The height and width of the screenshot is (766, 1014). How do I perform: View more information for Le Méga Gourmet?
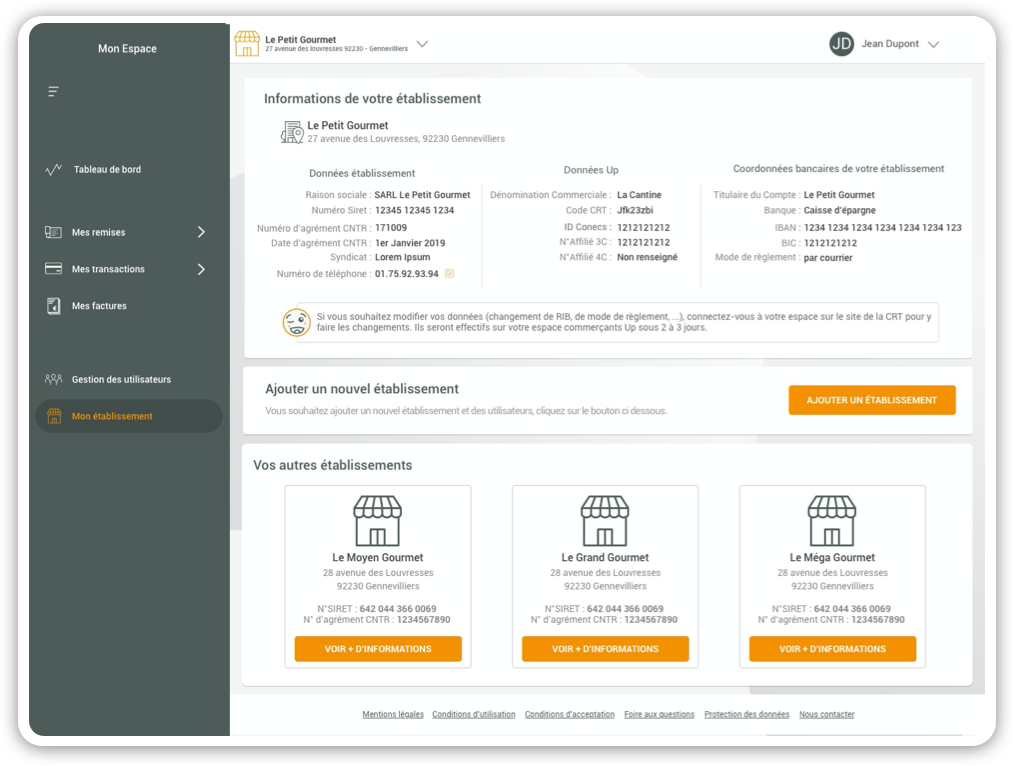(x=832, y=649)
